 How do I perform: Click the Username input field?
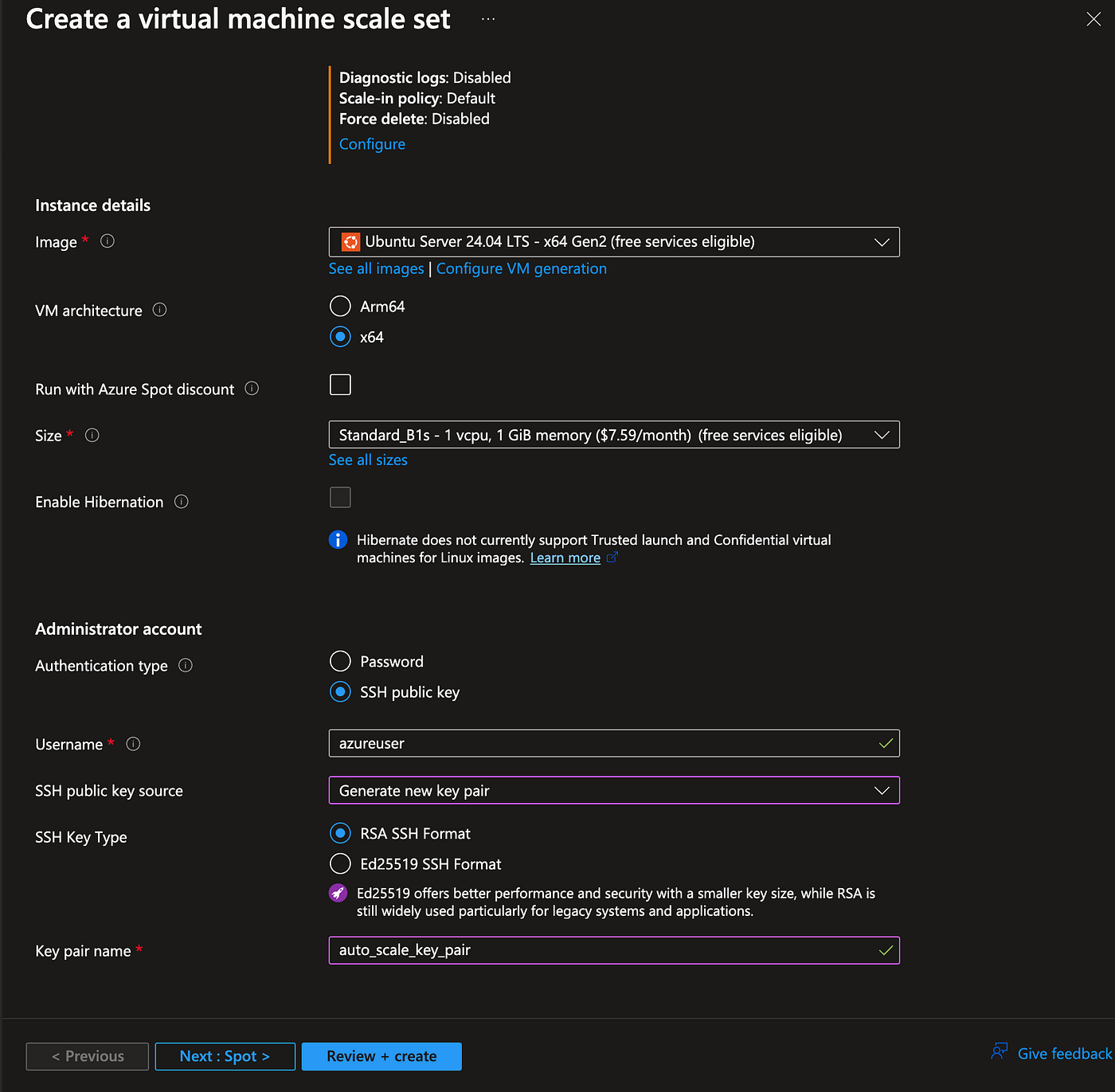(x=614, y=744)
